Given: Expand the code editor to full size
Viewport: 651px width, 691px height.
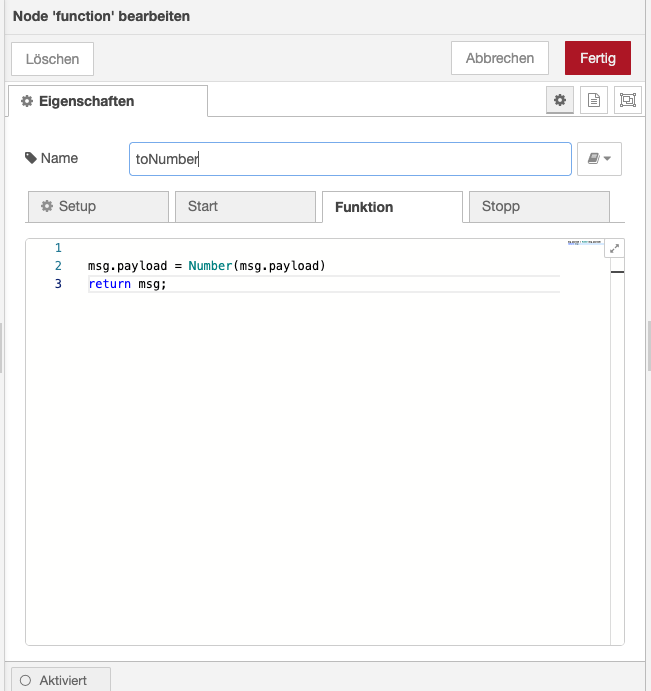Looking at the screenshot, I should 614,249.
